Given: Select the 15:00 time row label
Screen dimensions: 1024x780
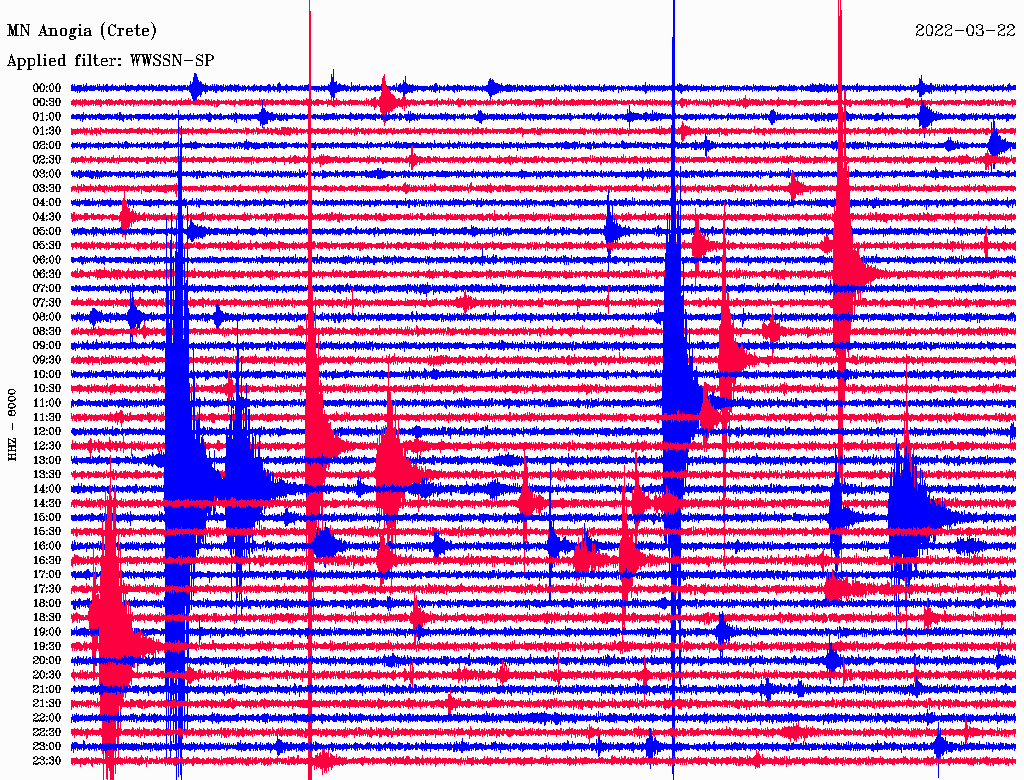Looking at the screenshot, I should (47, 517).
